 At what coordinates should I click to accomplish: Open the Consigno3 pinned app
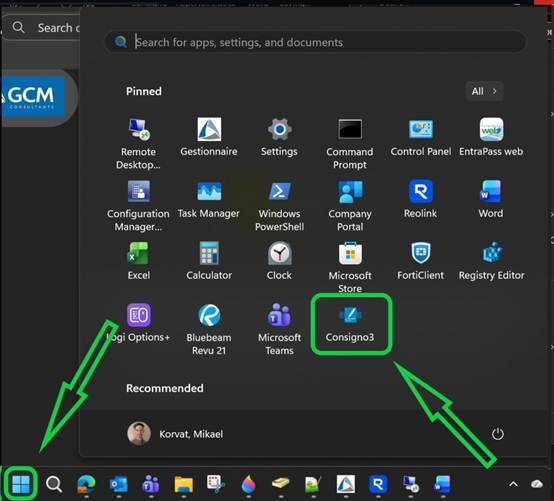(x=350, y=323)
